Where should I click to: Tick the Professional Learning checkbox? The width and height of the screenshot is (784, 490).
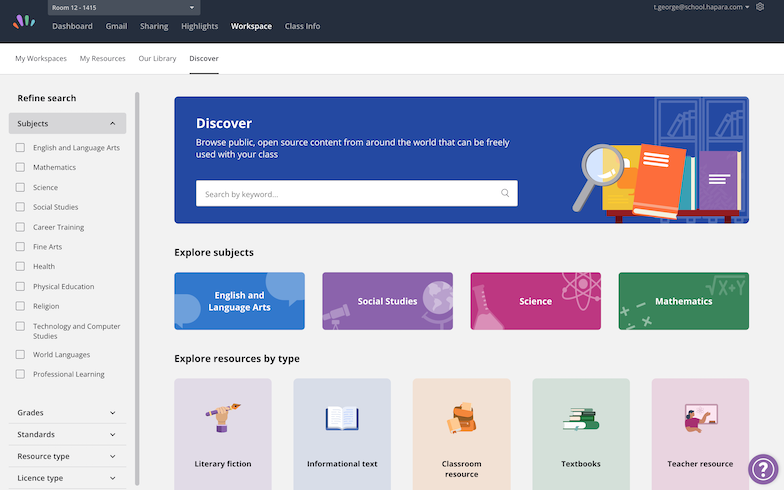[x=20, y=374]
